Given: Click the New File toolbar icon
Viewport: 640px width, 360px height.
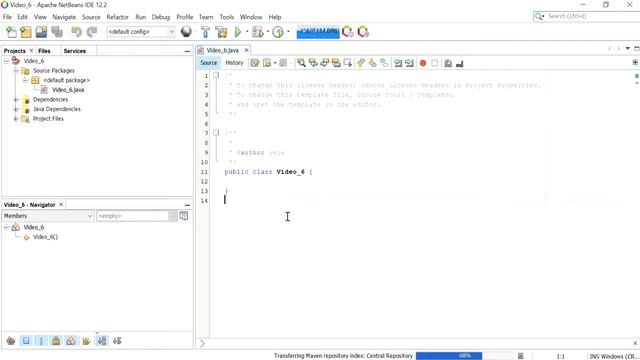Looking at the screenshot, I should pyautogui.click(x=11, y=32).
